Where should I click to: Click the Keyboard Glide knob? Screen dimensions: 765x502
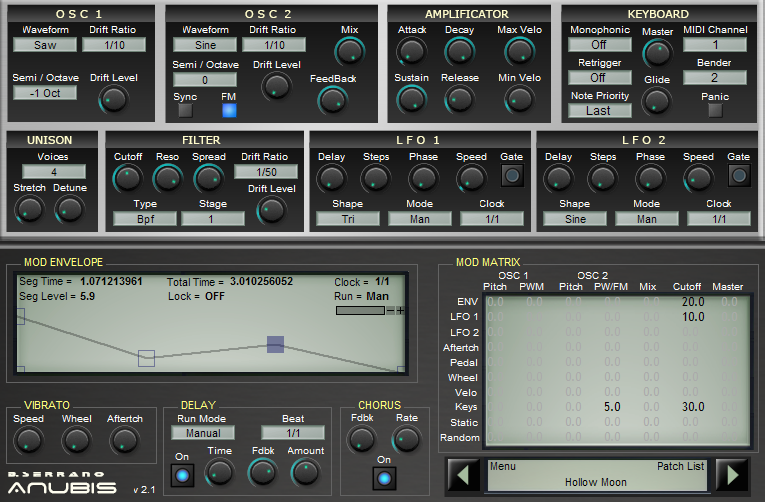656,100
